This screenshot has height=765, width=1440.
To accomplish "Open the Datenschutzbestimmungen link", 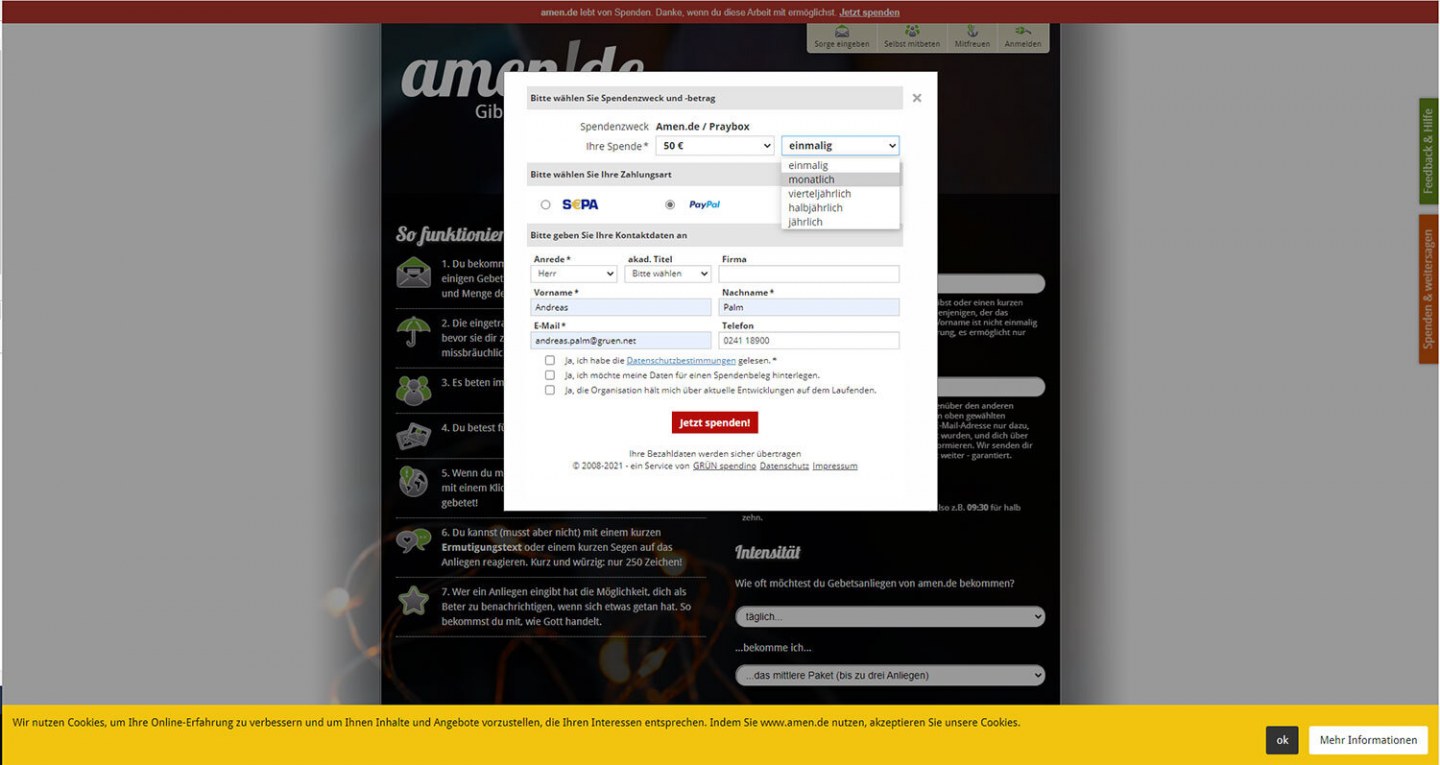I will click(x=681, y=360).
